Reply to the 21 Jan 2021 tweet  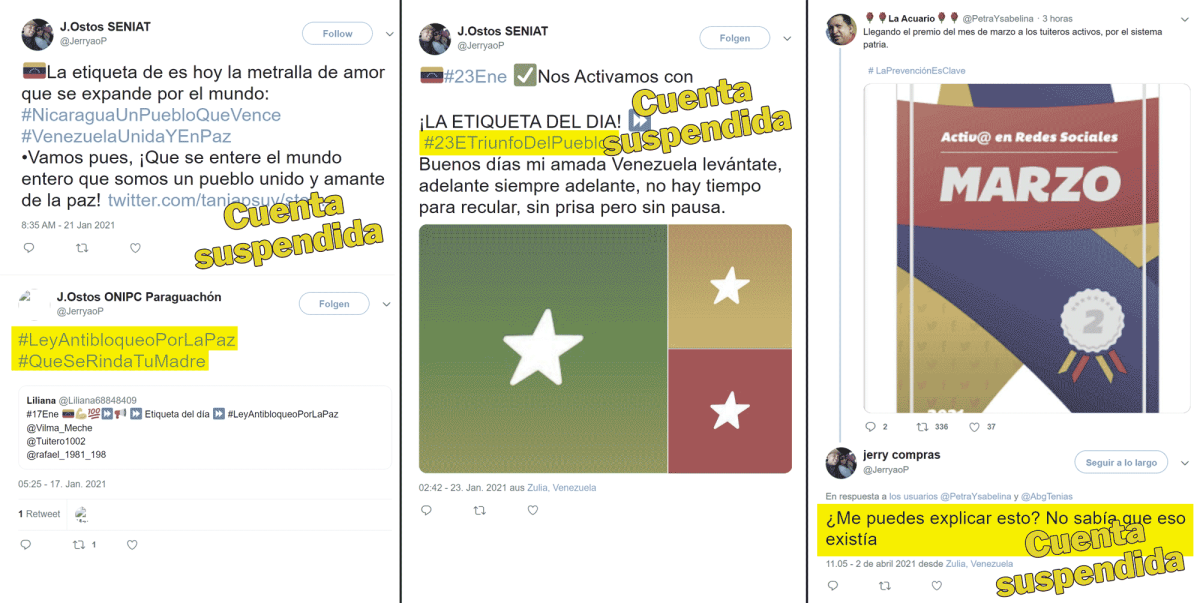28,248
